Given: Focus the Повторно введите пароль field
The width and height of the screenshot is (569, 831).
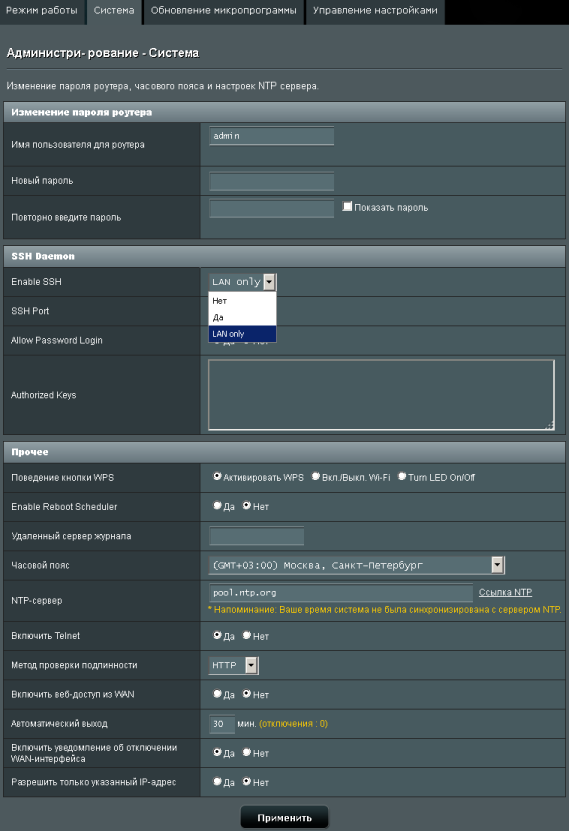Looking at the screenshot, I should [x=271, y=208].
